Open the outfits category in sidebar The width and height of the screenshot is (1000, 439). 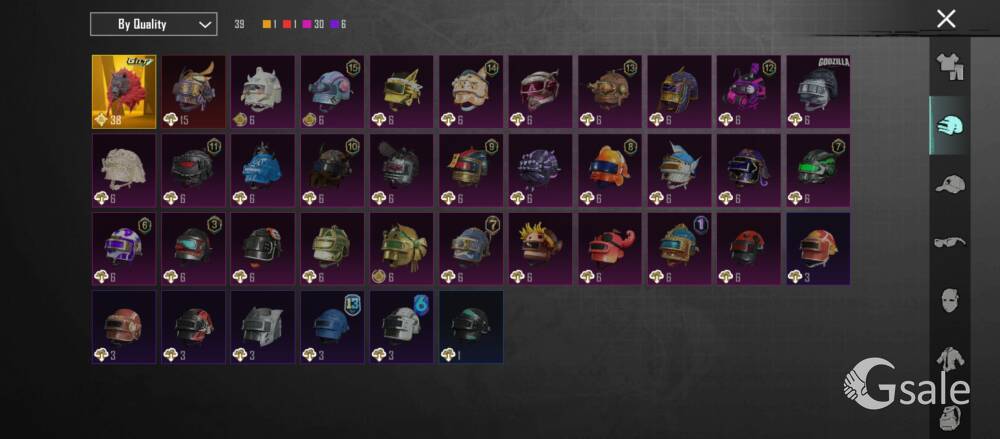click(950, 66)
